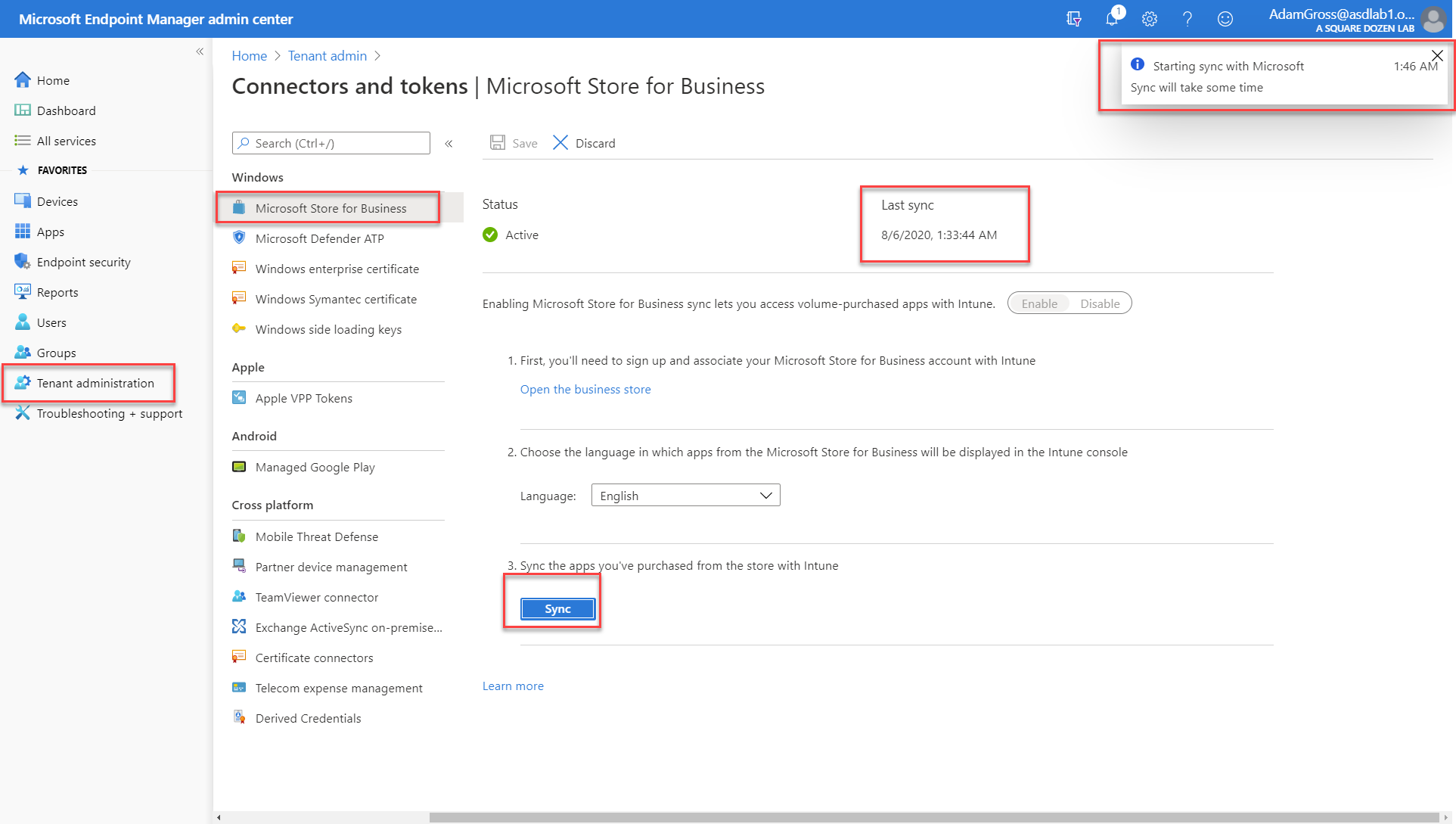
Task: Click the Reports icon in sidebar
Action: point(23,292)
